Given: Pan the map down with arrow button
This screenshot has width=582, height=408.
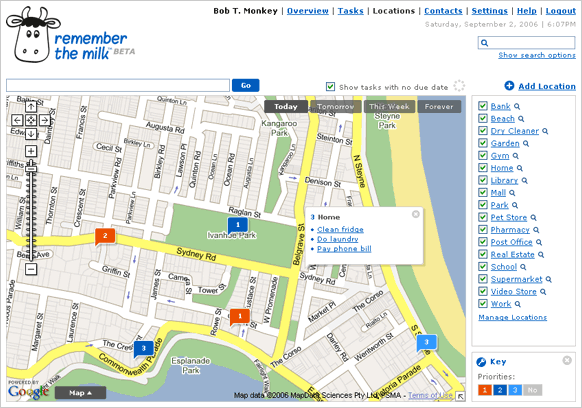Looking at the screenshot, I should 31,134.
